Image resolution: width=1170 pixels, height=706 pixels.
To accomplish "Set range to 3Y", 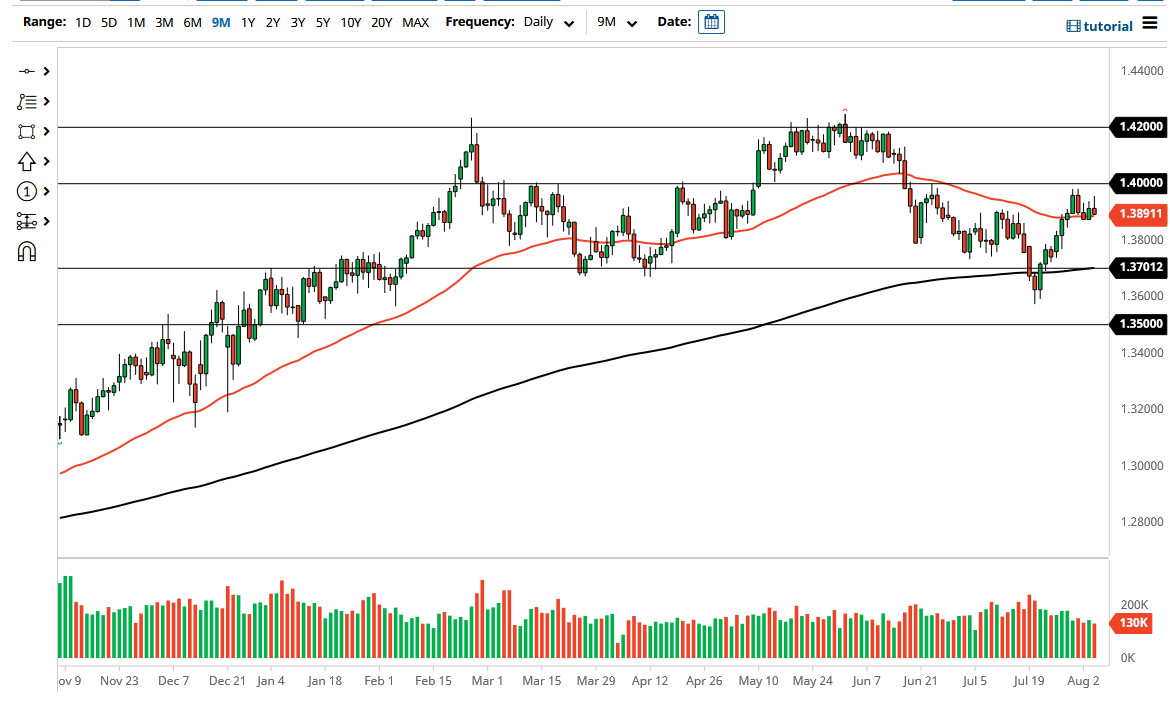I will (298, 22).
